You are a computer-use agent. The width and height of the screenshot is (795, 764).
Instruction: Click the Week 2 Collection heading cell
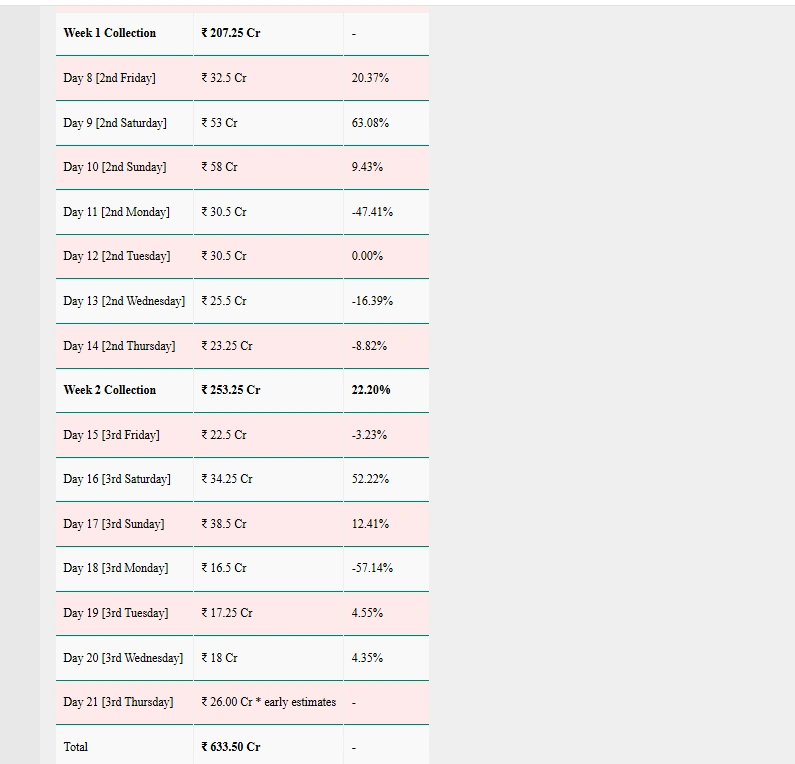coord(110,390)
